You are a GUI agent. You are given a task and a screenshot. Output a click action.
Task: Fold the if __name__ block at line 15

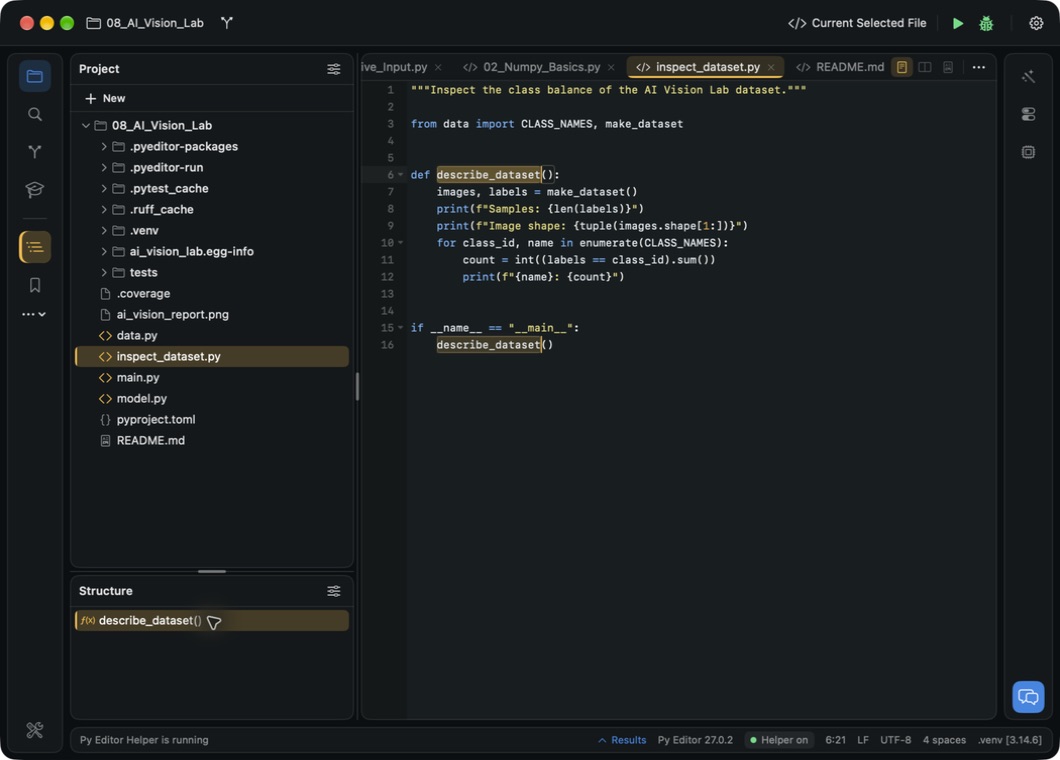(x=400, y=328)
